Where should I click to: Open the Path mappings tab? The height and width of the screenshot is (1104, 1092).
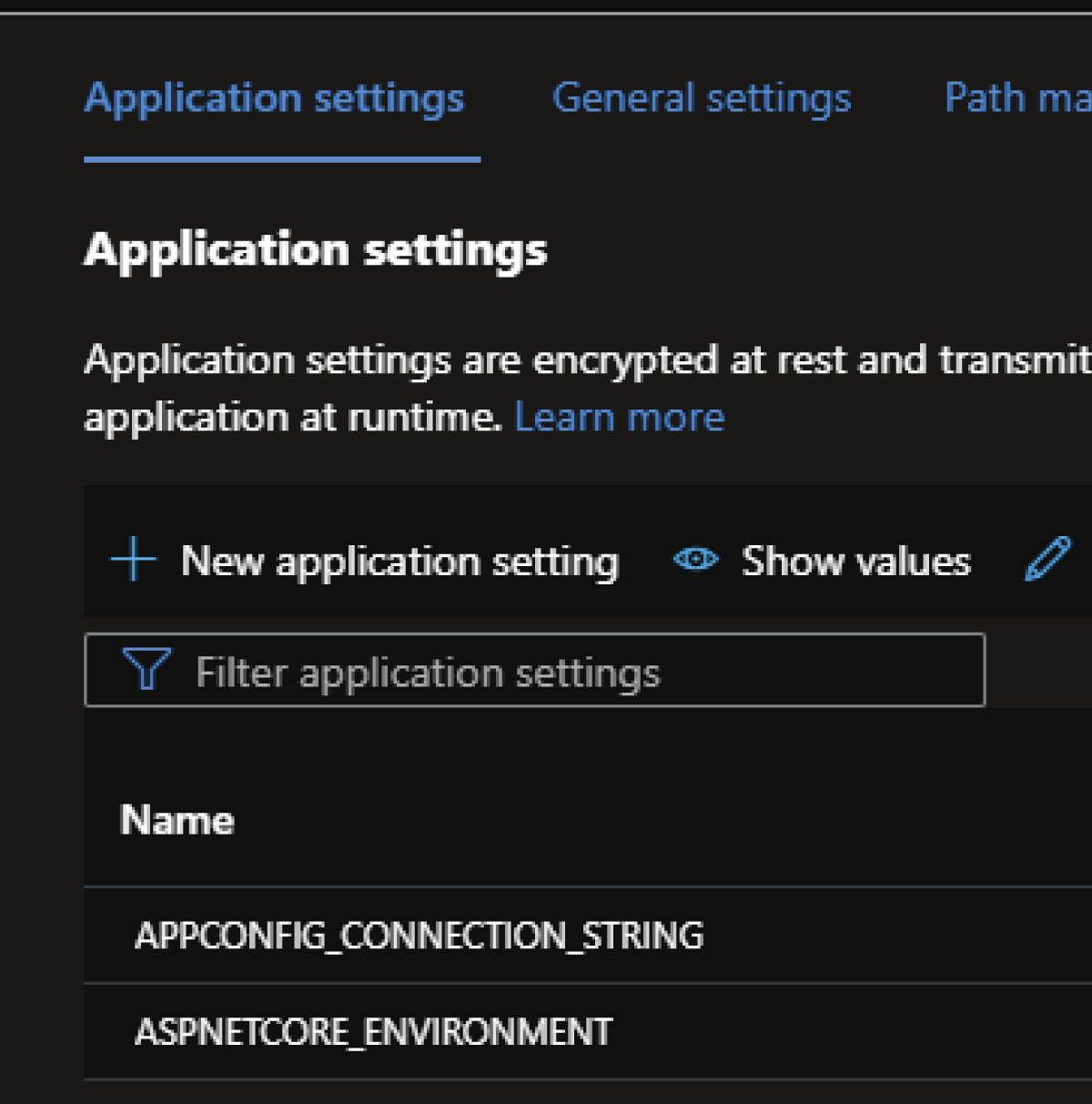tap(1017, 98)
